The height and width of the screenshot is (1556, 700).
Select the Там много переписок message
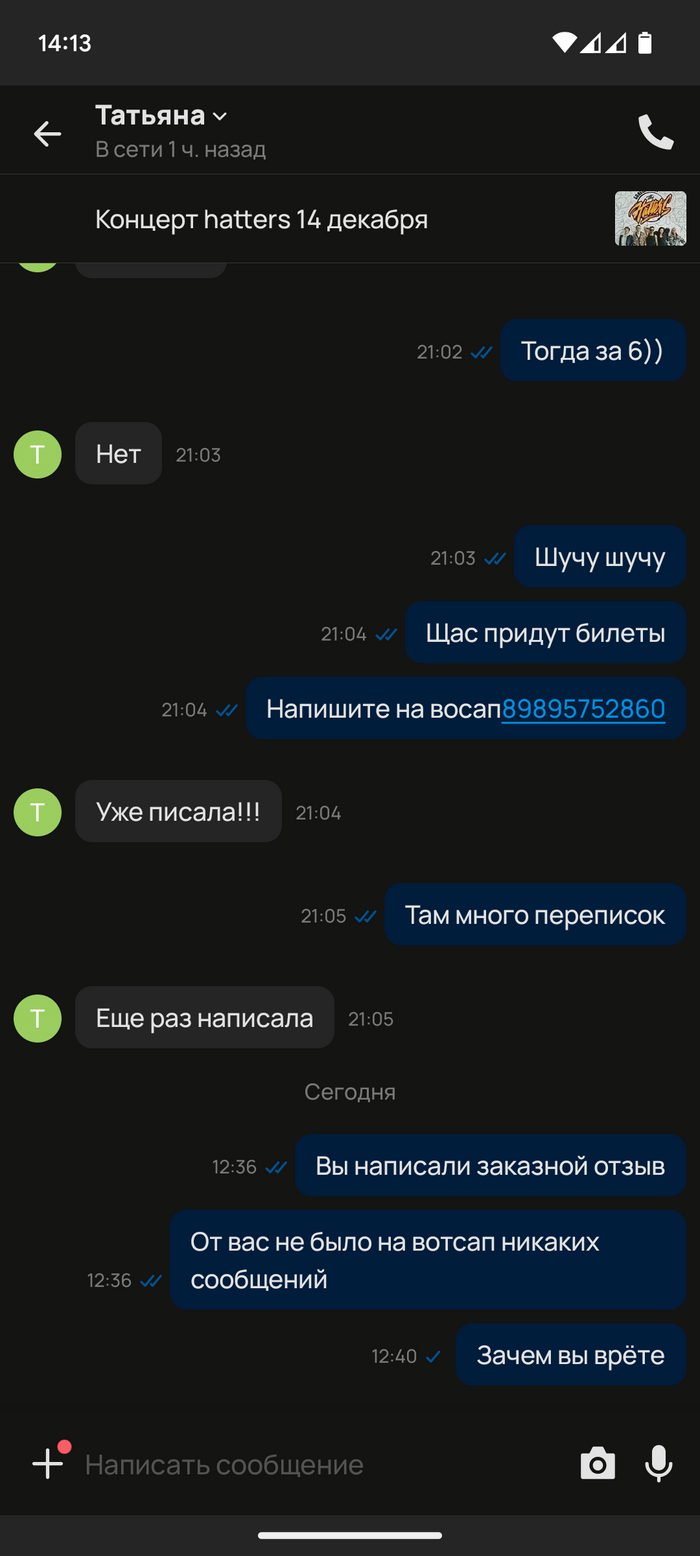[535, 914]
